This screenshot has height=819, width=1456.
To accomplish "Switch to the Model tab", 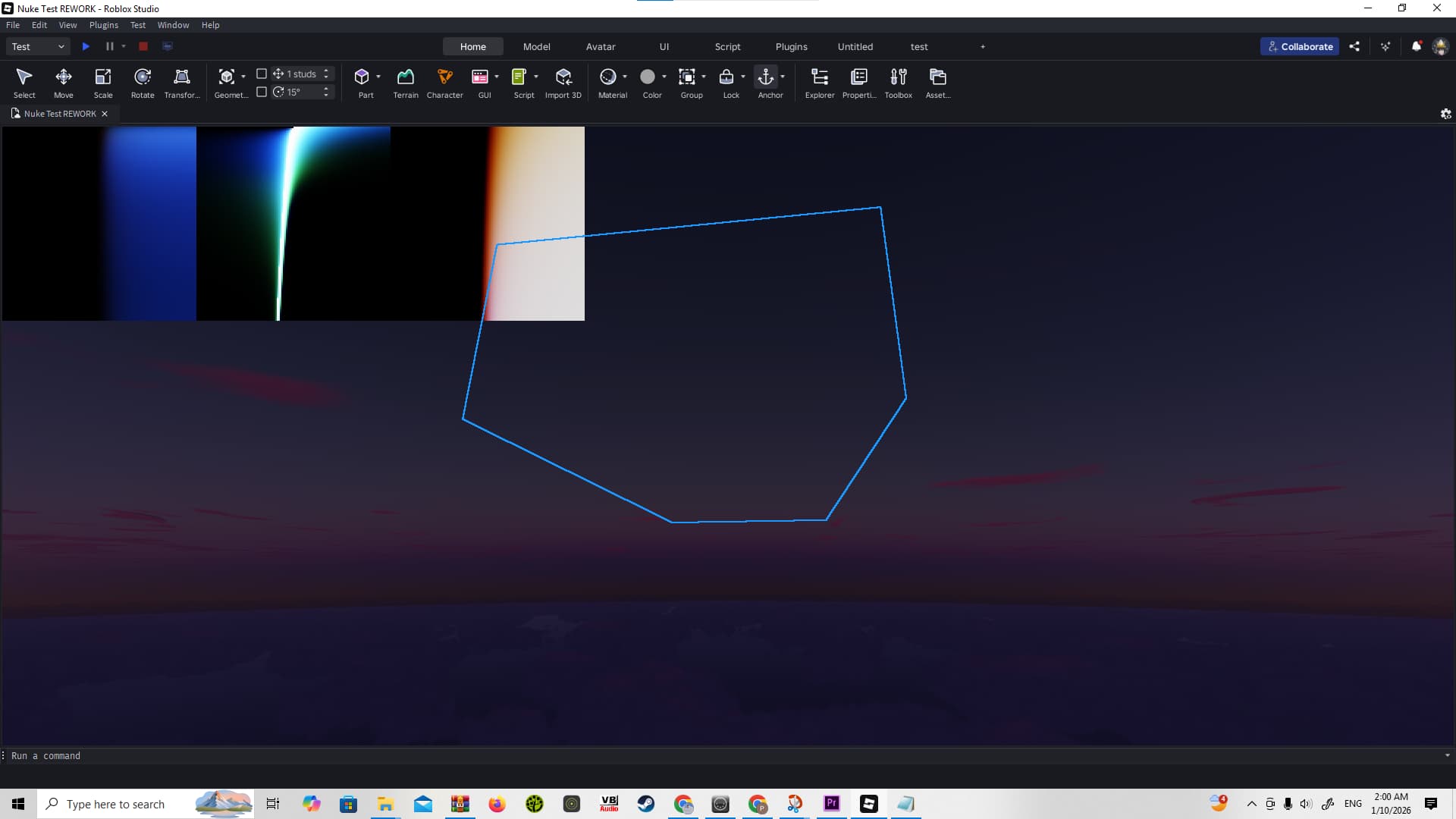I will click(x=536, y=46).
